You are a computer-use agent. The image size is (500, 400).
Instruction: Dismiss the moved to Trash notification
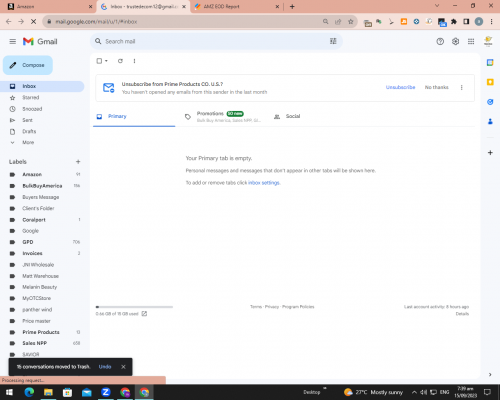123,367
